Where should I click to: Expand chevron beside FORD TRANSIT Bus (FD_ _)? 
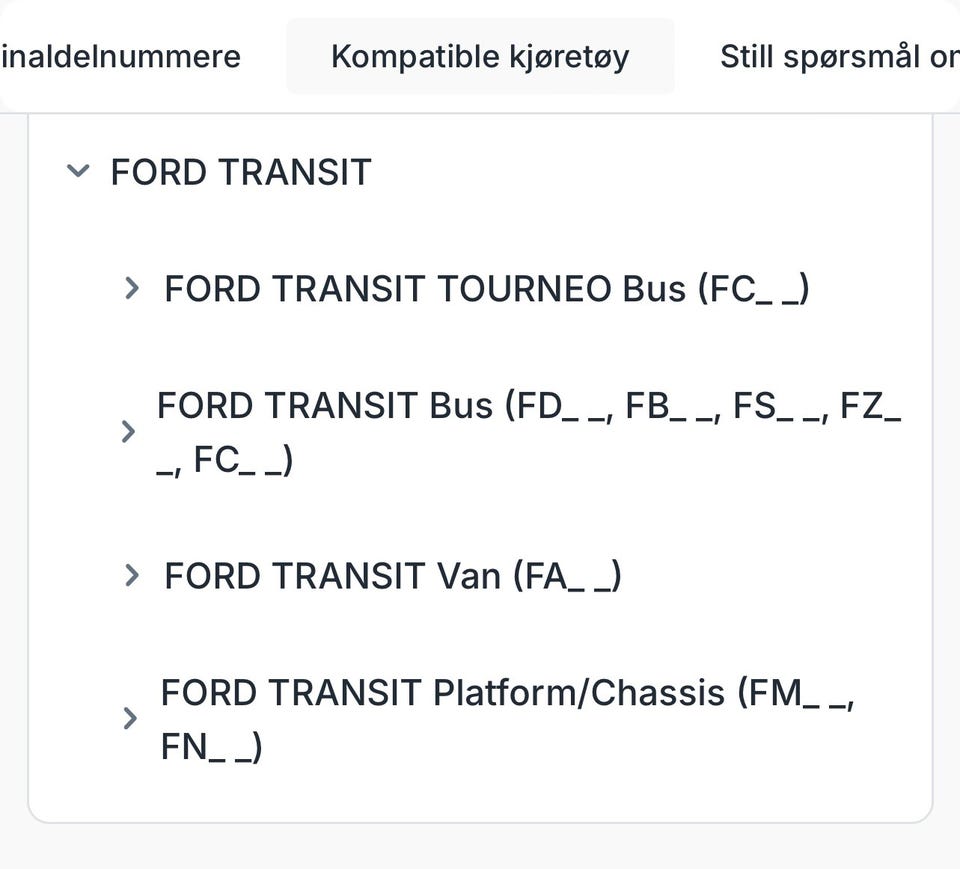[x=128, y=432]
